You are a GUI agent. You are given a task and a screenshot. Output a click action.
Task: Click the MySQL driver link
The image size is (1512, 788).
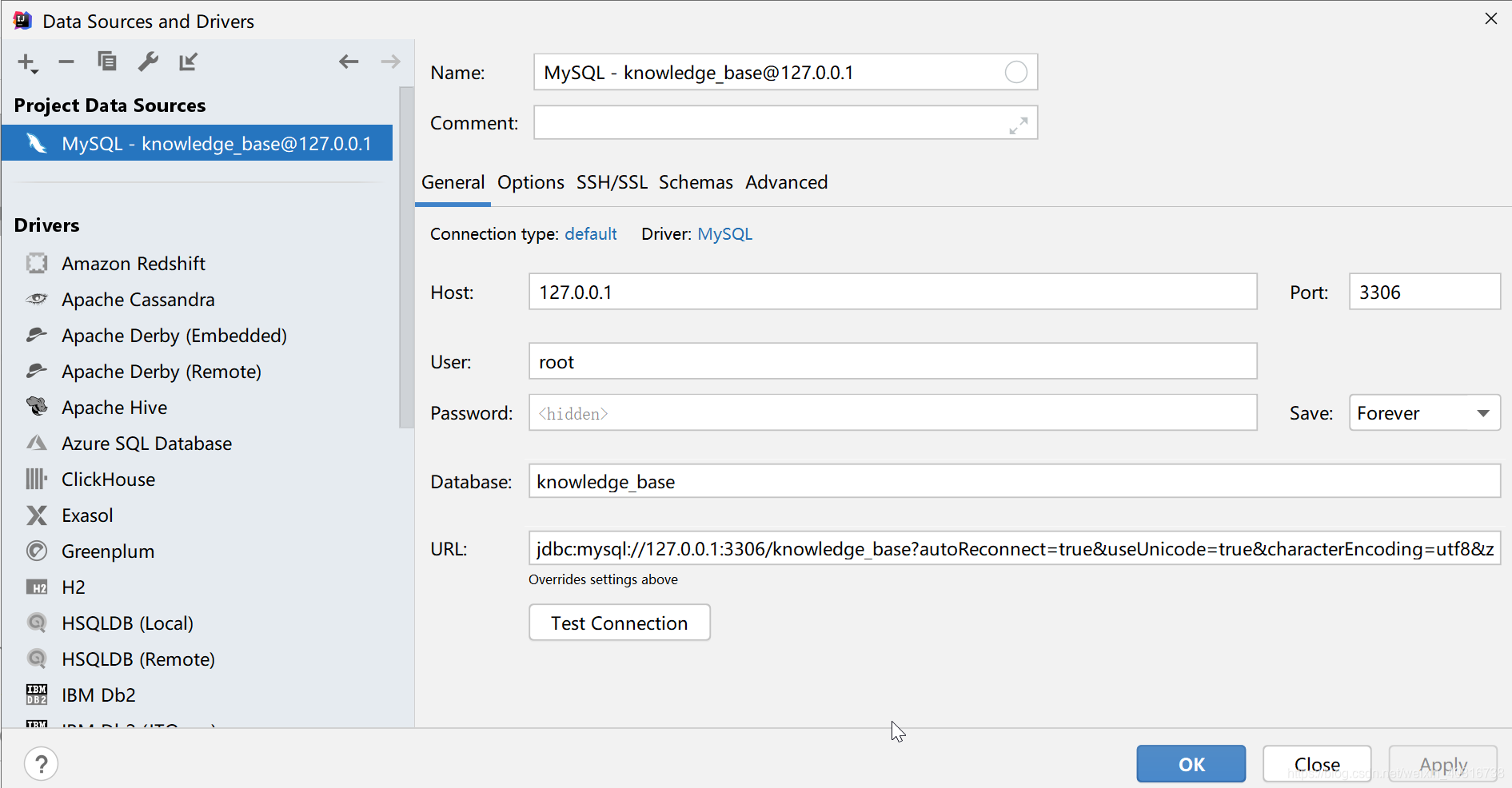point(724,234)
